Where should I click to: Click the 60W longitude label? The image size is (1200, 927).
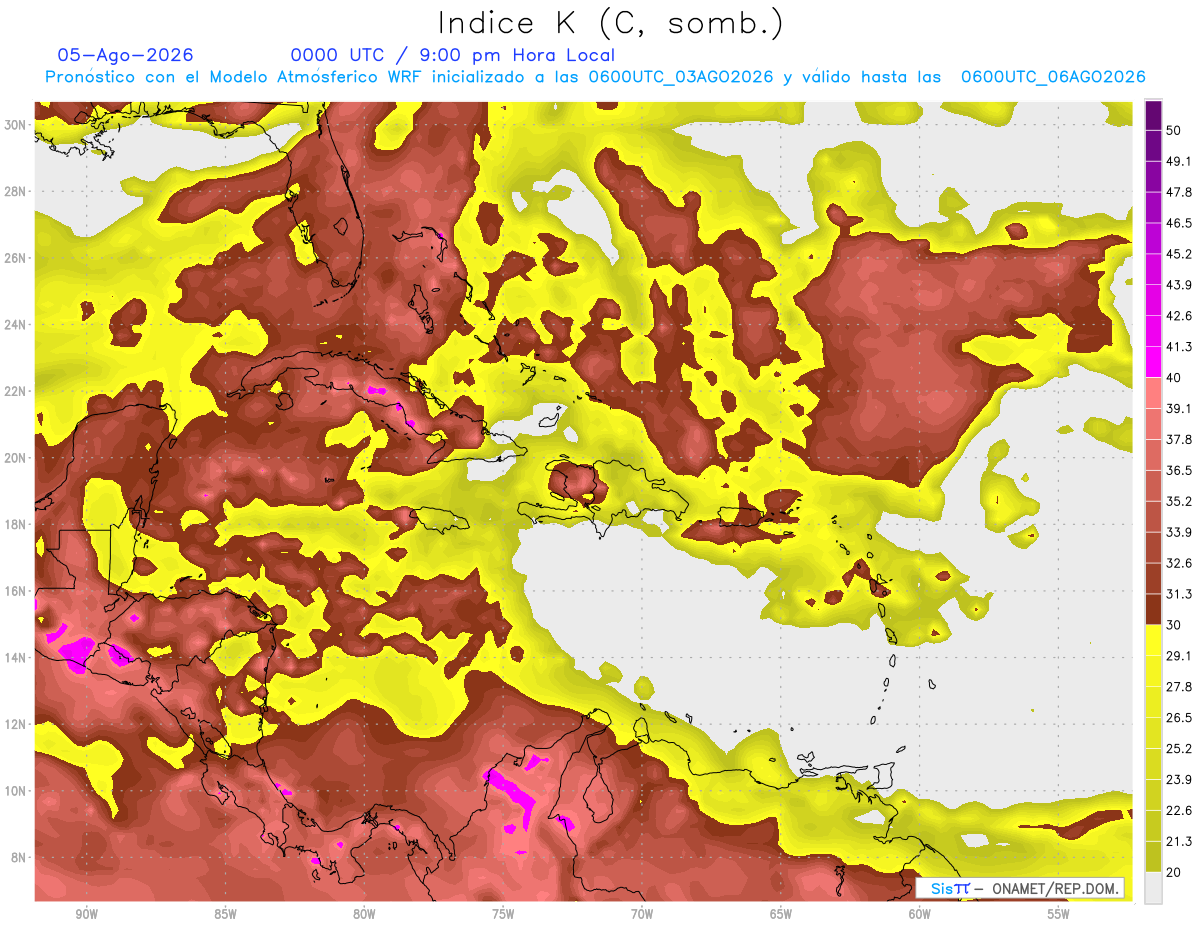920,914
